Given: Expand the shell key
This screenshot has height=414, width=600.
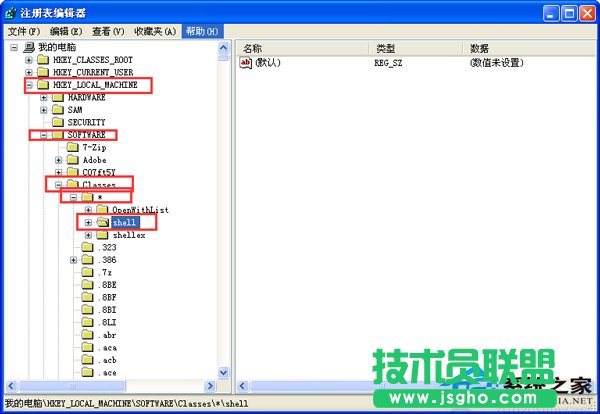Looking at the screenshot, I should point(88,223).
